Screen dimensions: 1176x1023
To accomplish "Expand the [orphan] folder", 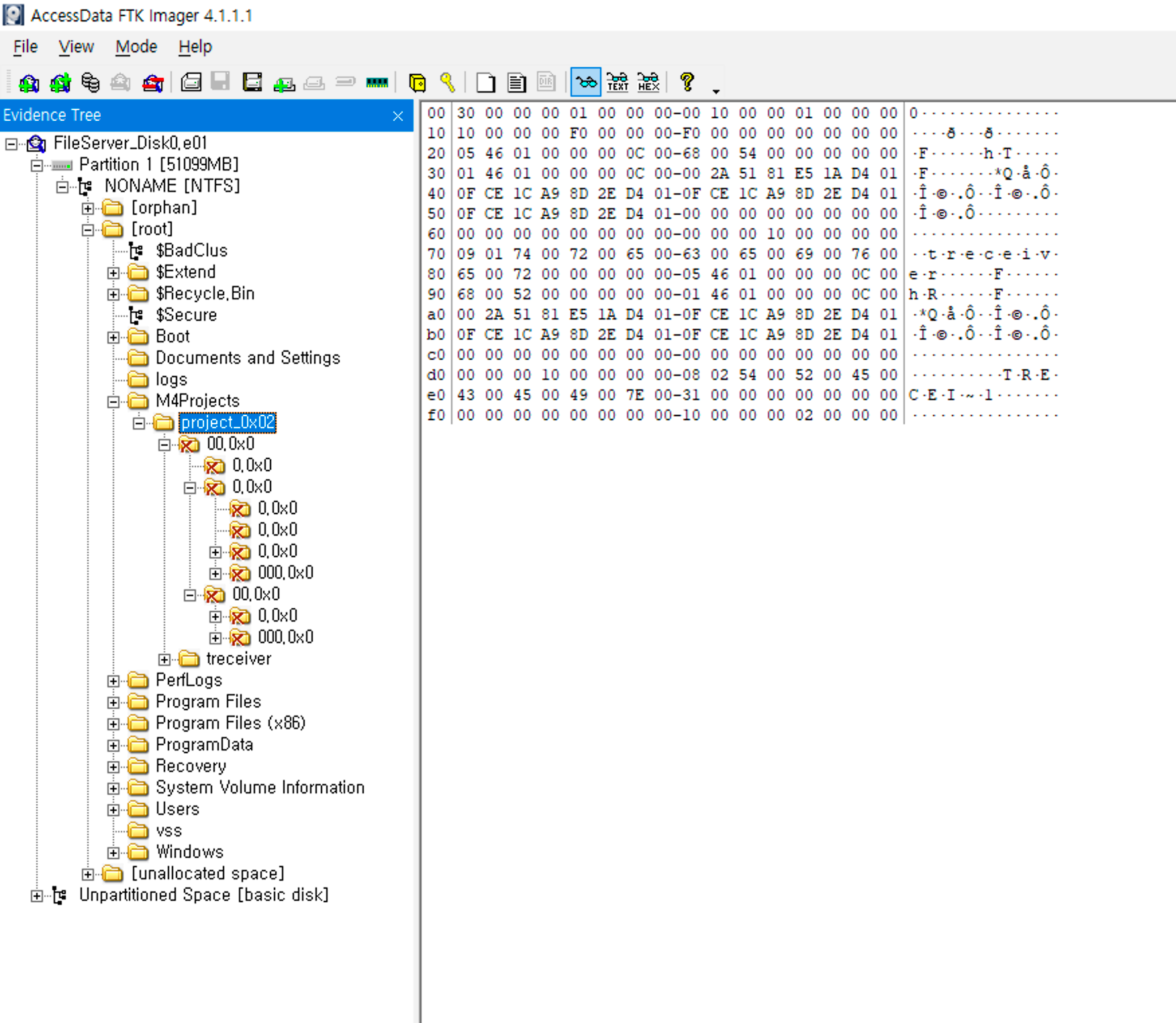I will click(88, 208).
